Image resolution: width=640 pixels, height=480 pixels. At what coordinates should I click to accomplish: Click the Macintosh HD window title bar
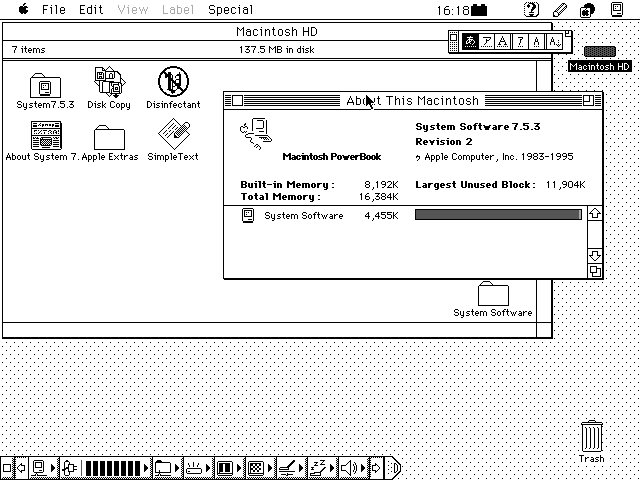coord(277,31)
